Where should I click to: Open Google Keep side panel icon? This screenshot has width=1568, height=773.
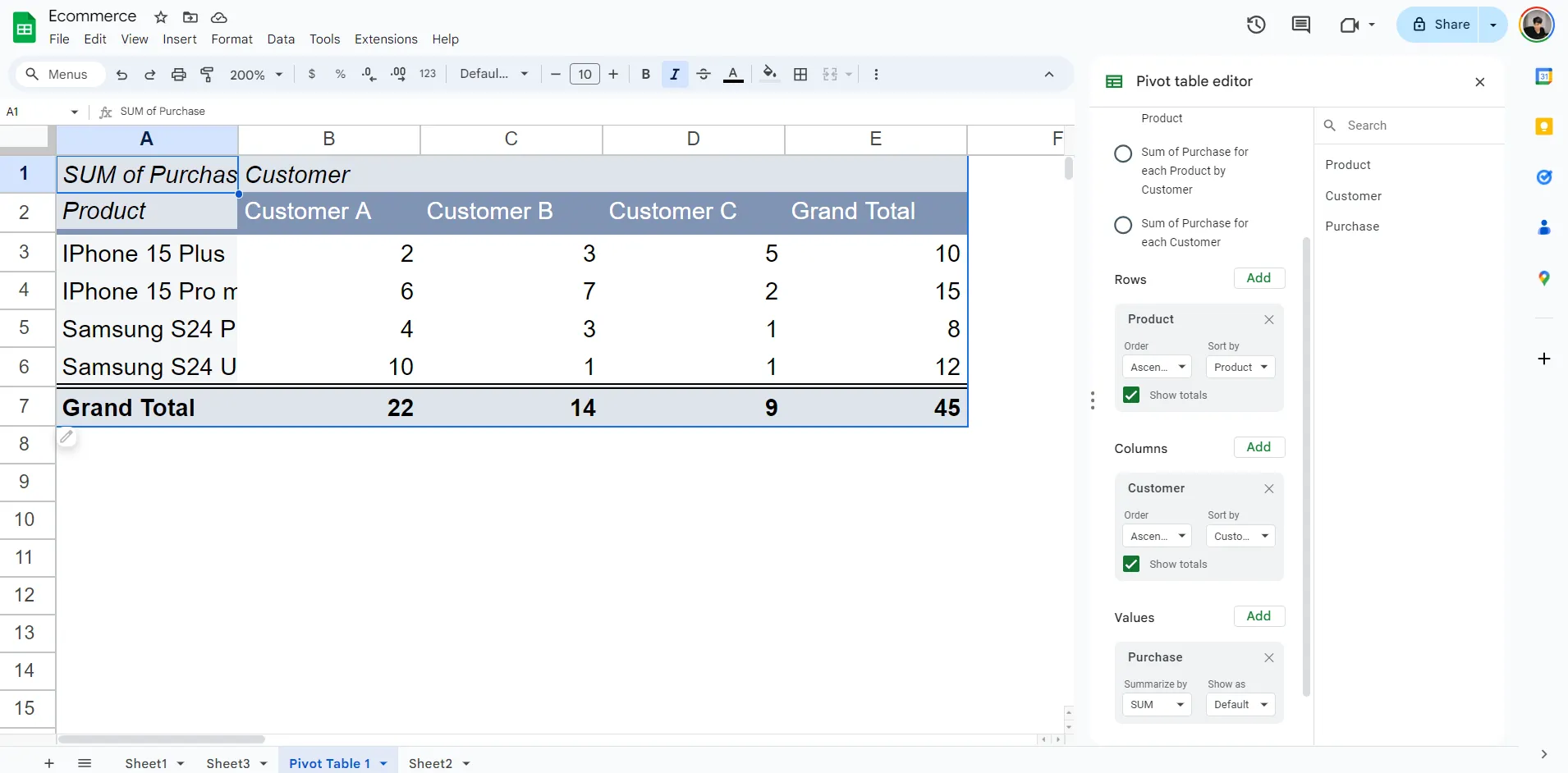point(1544,126)
